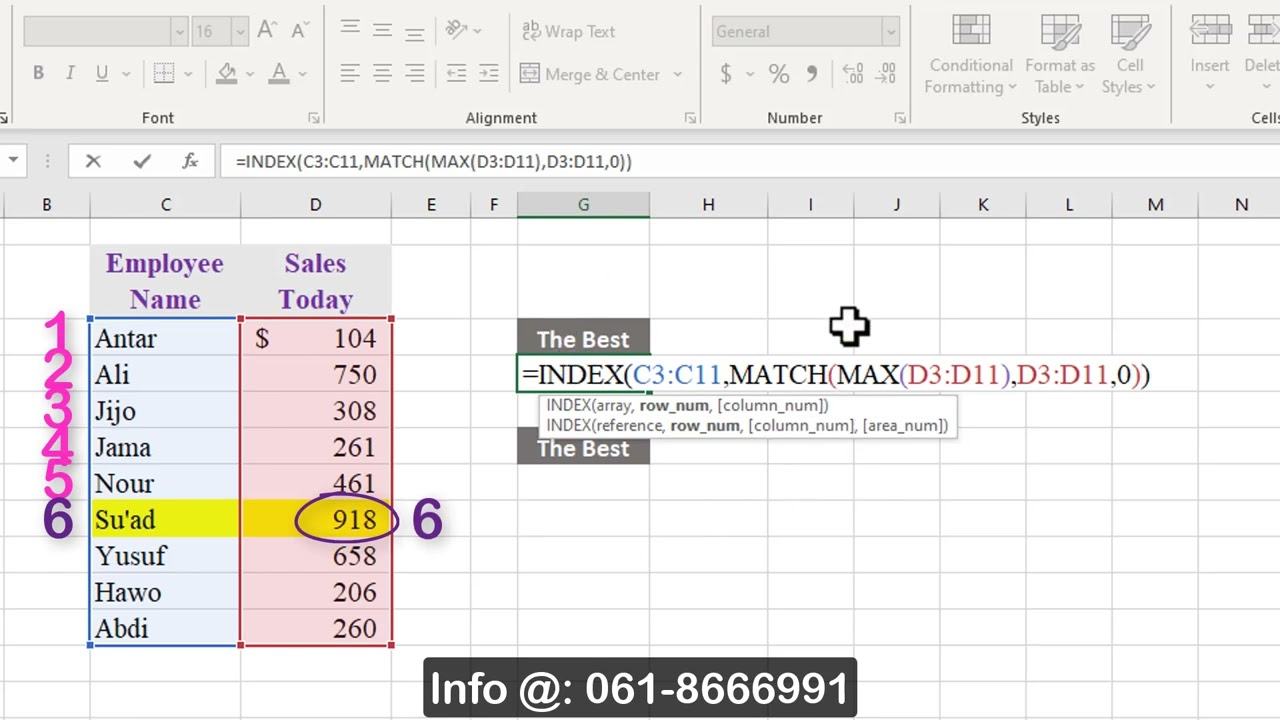Apply Percent Style
1280x720 pixels.
point(779,74)
